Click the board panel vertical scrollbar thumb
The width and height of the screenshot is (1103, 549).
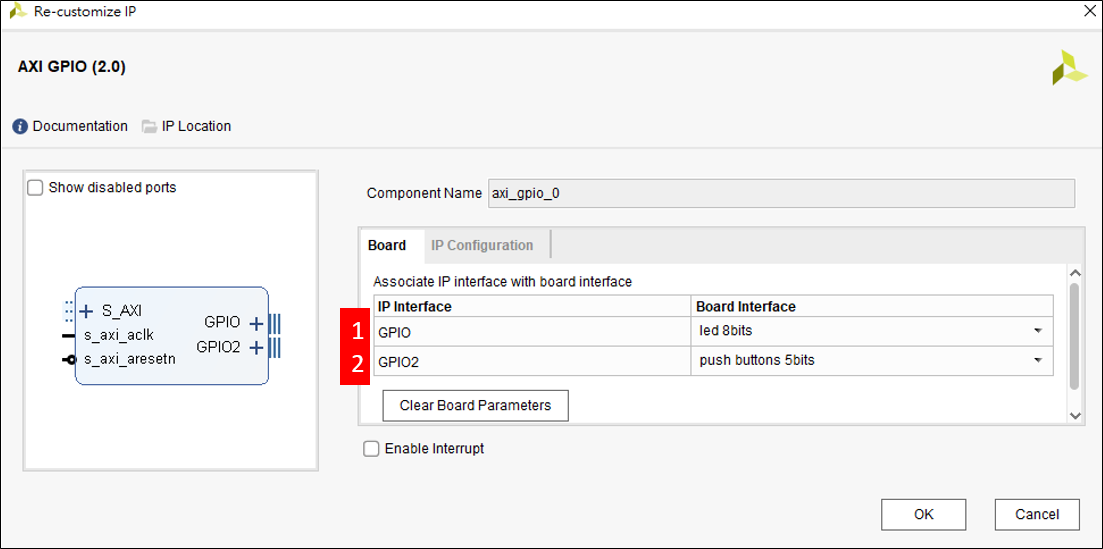click(1073, 336)
